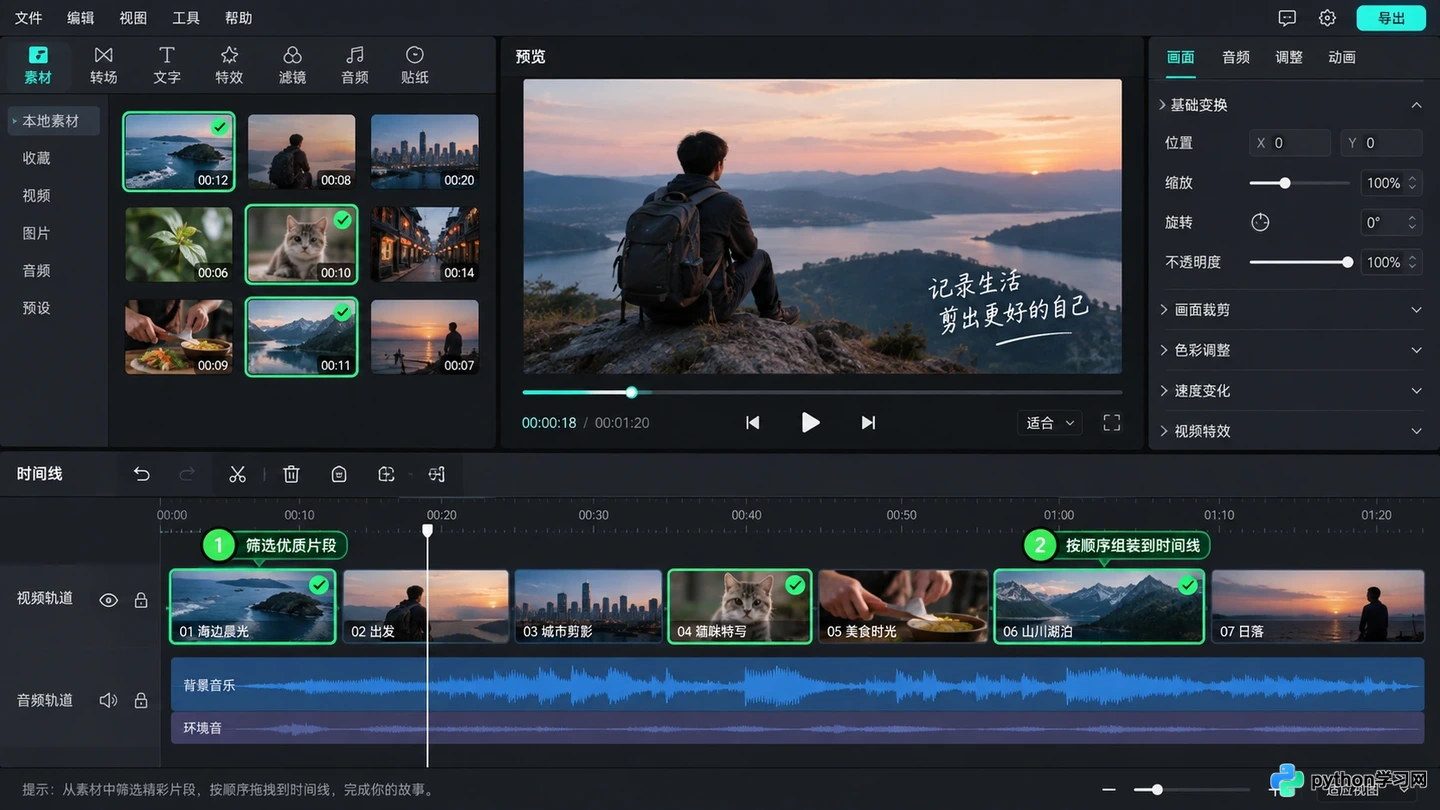Click the position X input field
1440x810 pixels.
pos(1290,143)
